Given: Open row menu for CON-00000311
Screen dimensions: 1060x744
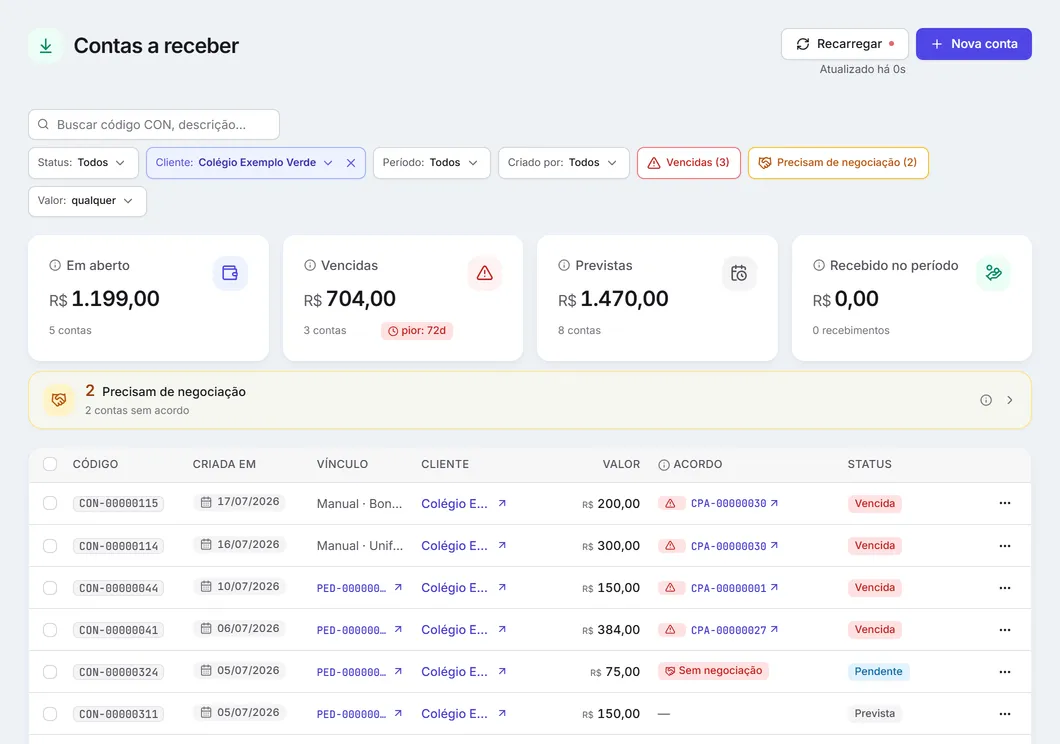Looking at the screenshot, I should [x=1005, y=714].
